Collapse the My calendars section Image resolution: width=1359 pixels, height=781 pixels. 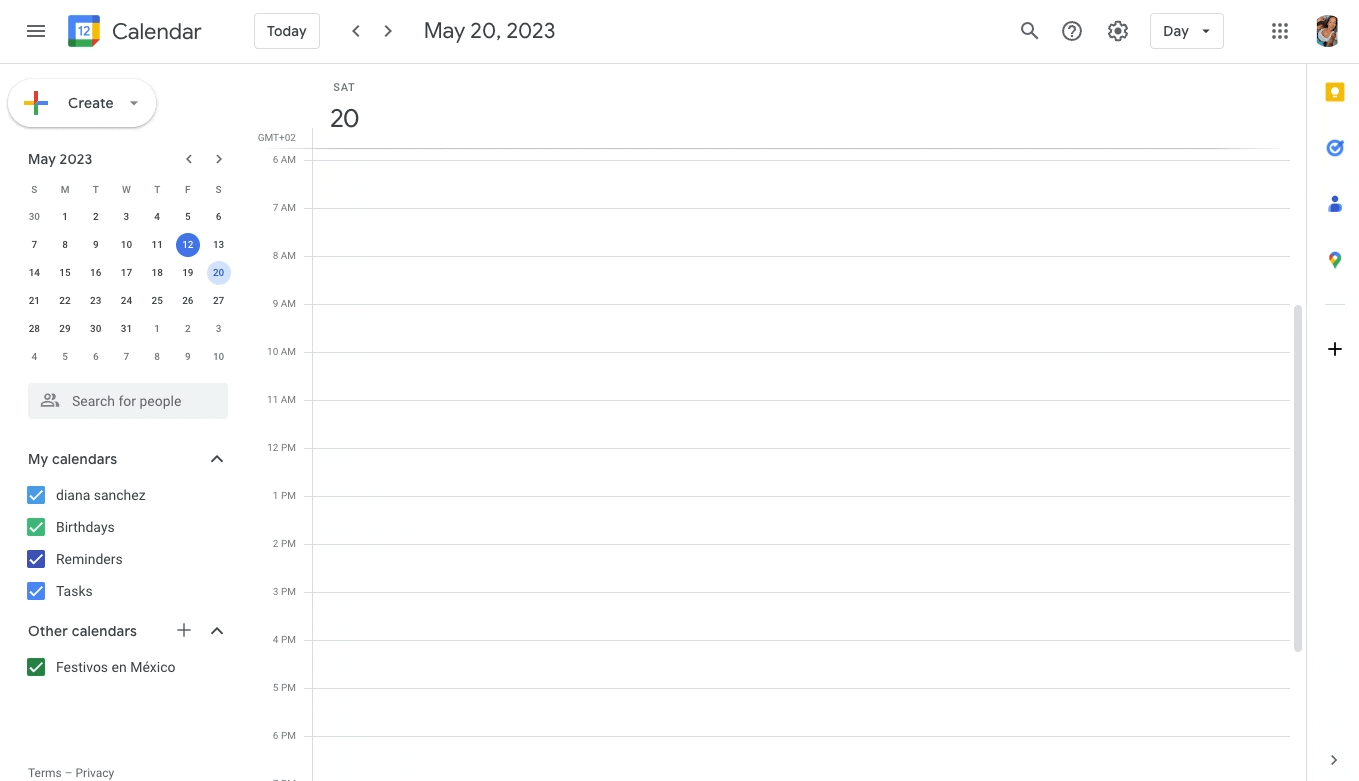(x=217, y=459)
